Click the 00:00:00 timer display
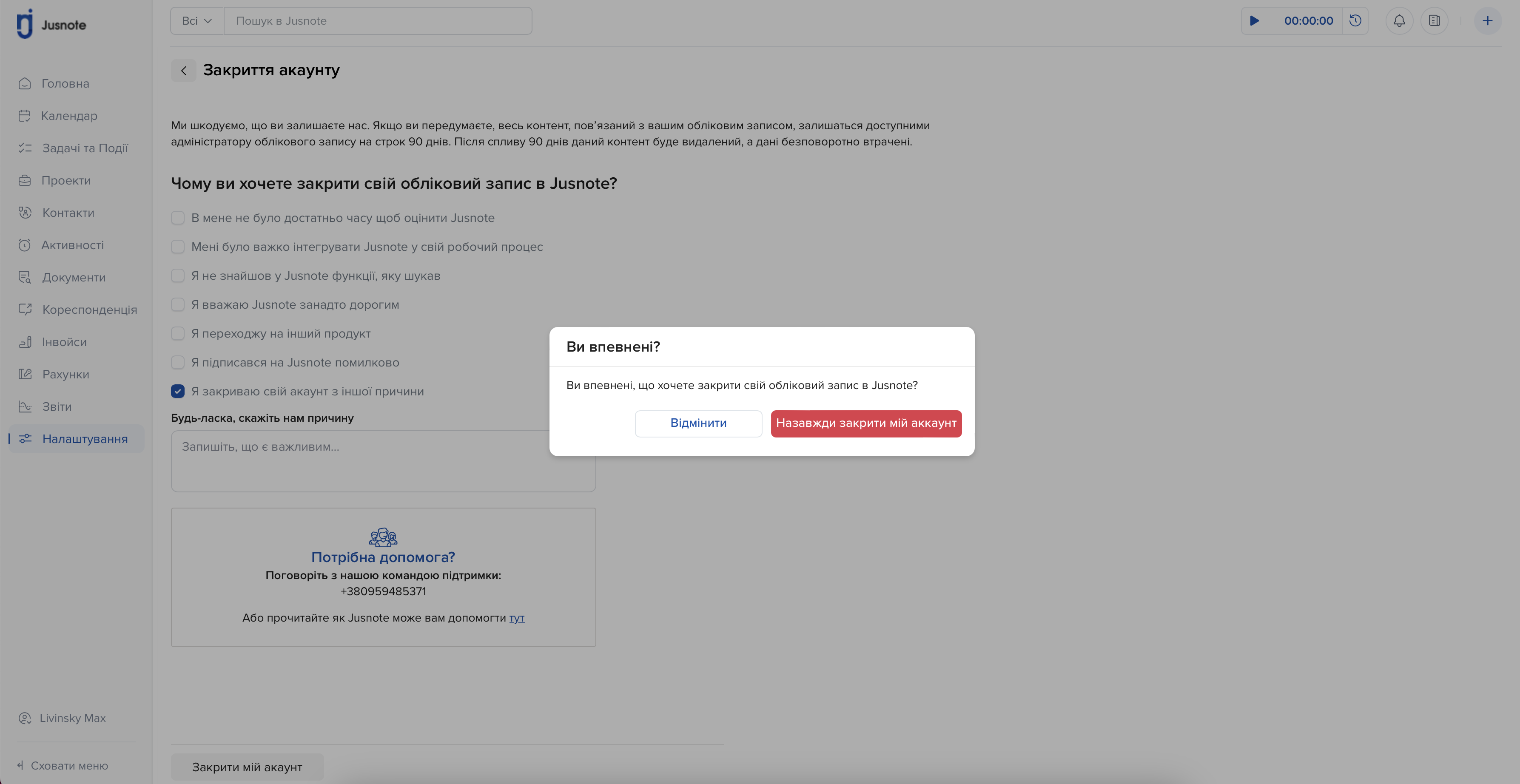Image resolution: width=1520 pixels, height=784 pixels. point(1308,21)
